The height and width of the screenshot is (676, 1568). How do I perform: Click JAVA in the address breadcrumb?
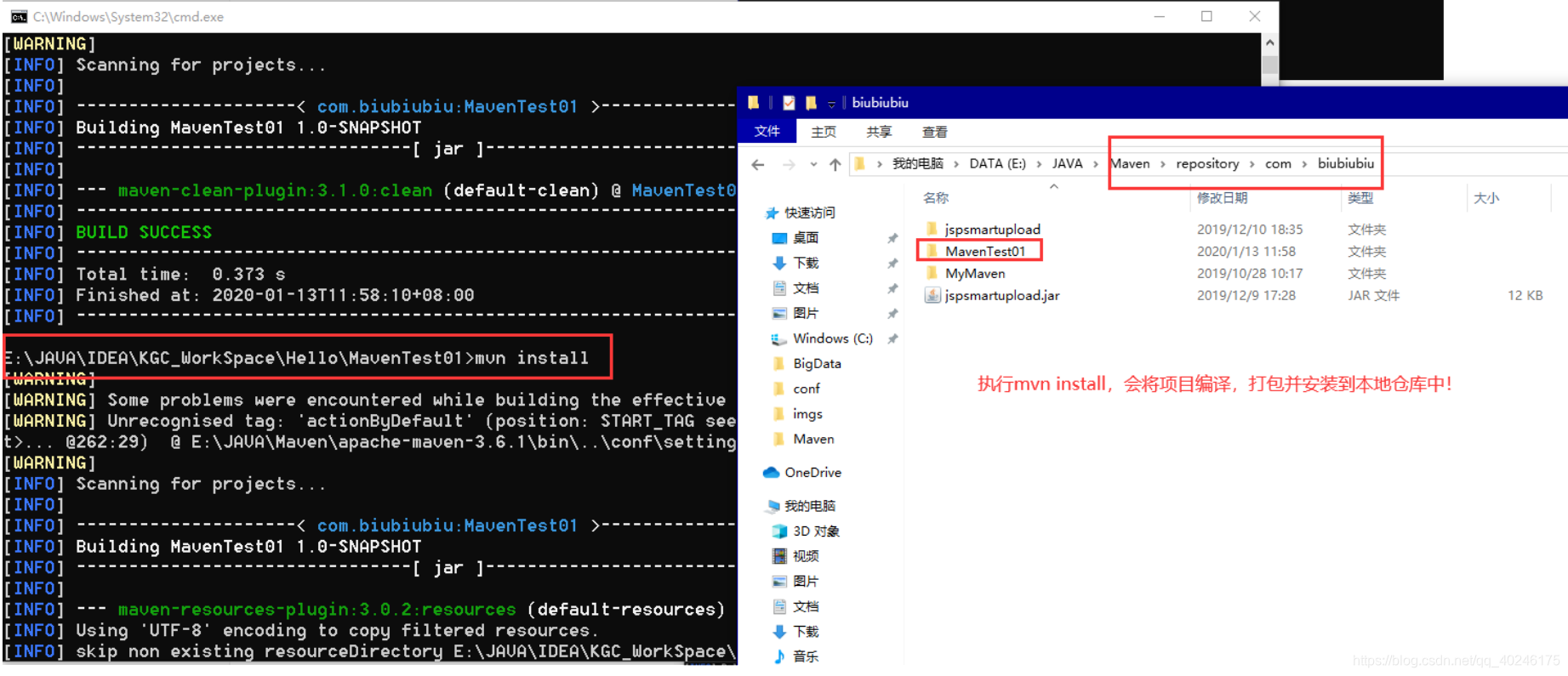(1067, 163)
